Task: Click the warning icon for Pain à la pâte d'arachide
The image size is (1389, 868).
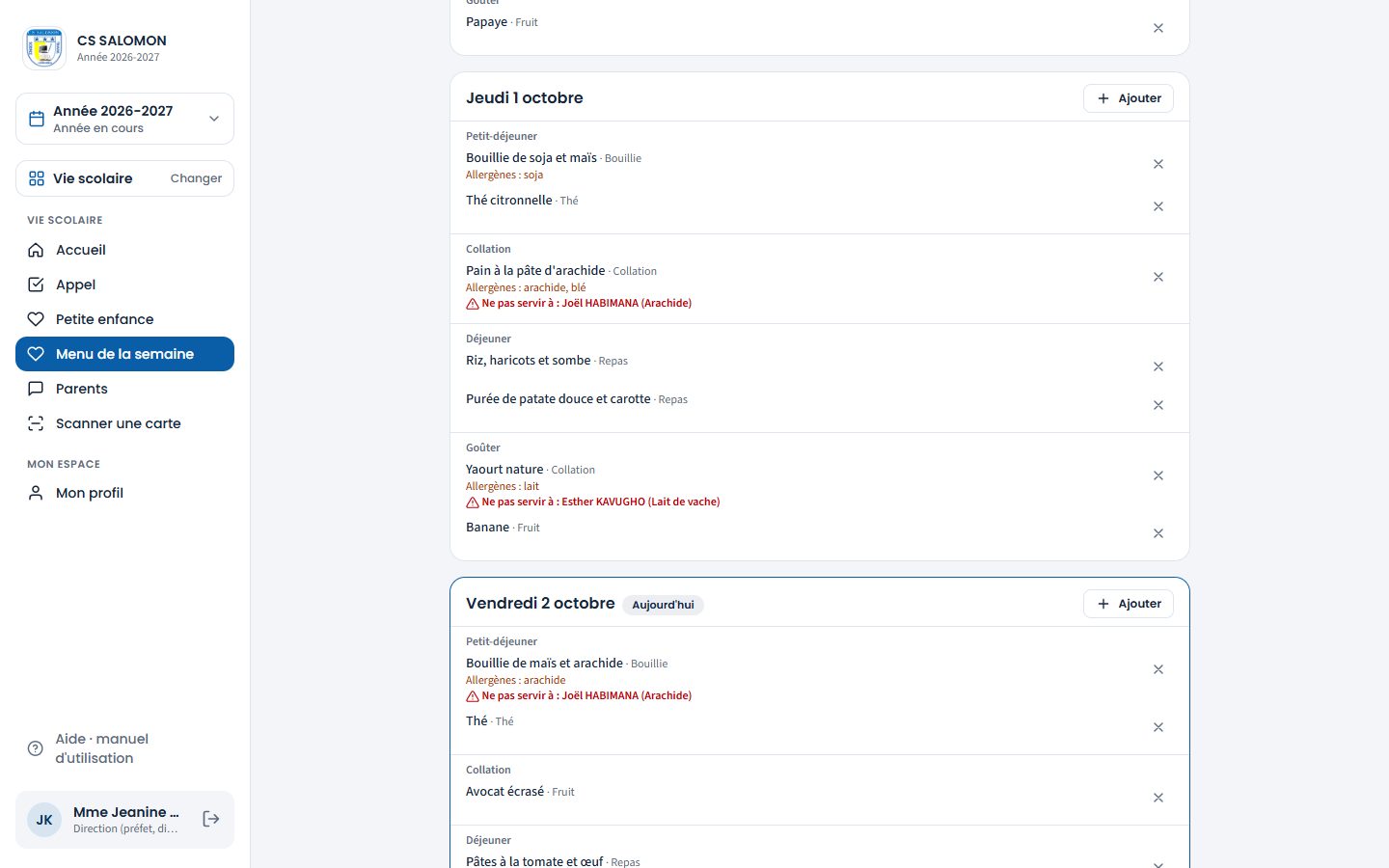Action: [473, 304]
